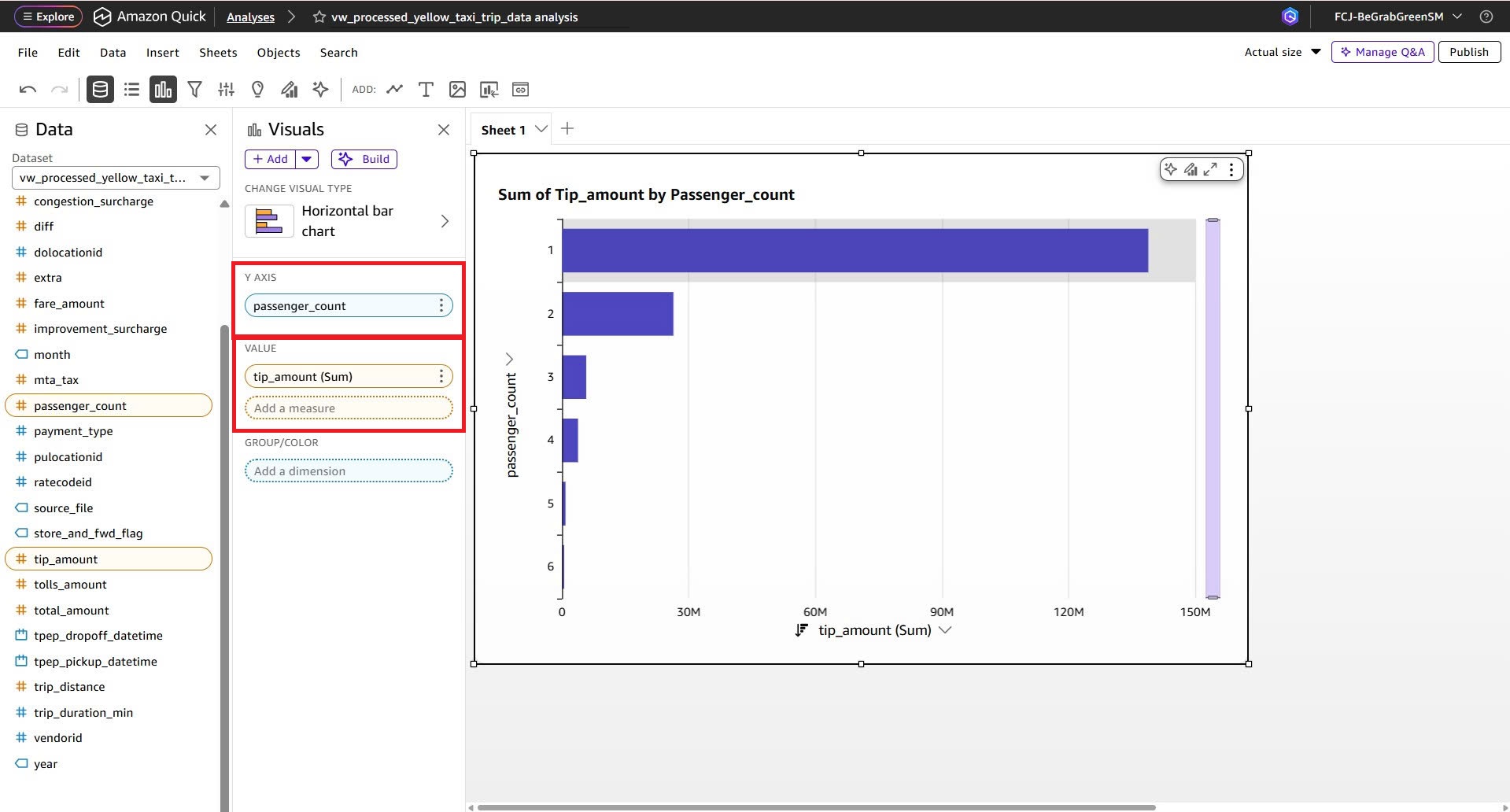Open the help question mark icon
The height and width of the screenshot is (812, 1510).
(1486, 17)
